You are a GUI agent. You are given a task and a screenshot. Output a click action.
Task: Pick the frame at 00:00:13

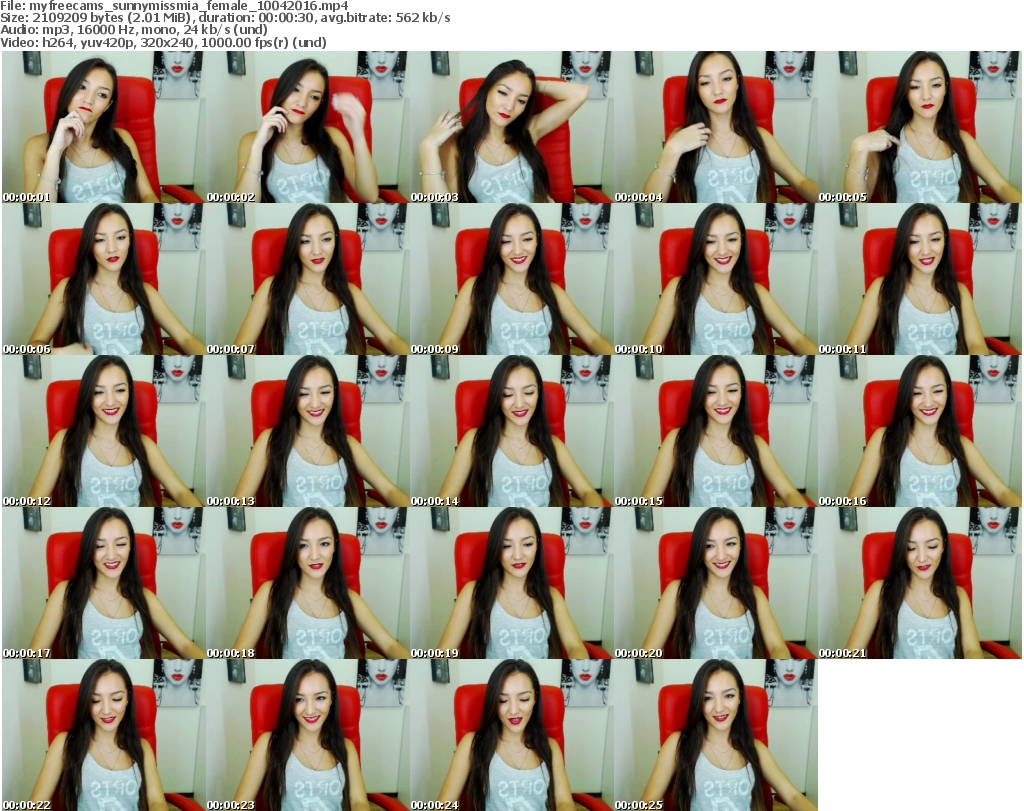coord(308,432)
